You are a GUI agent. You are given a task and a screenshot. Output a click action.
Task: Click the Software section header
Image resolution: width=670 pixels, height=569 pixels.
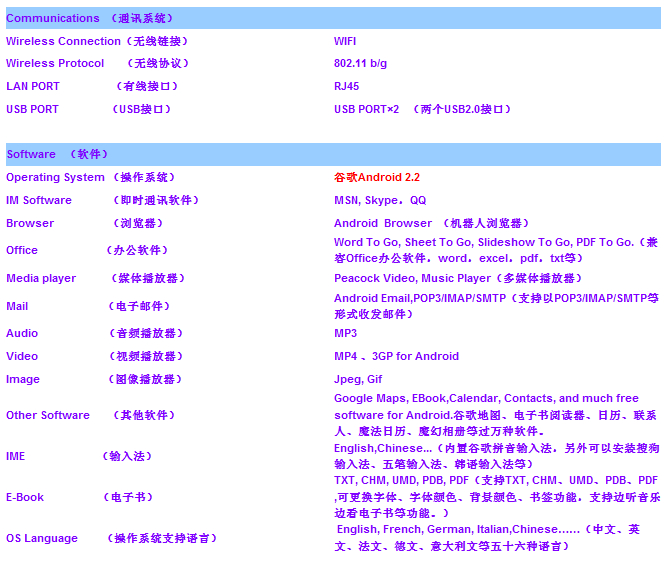pyautogui.click(x=57, y=154)
